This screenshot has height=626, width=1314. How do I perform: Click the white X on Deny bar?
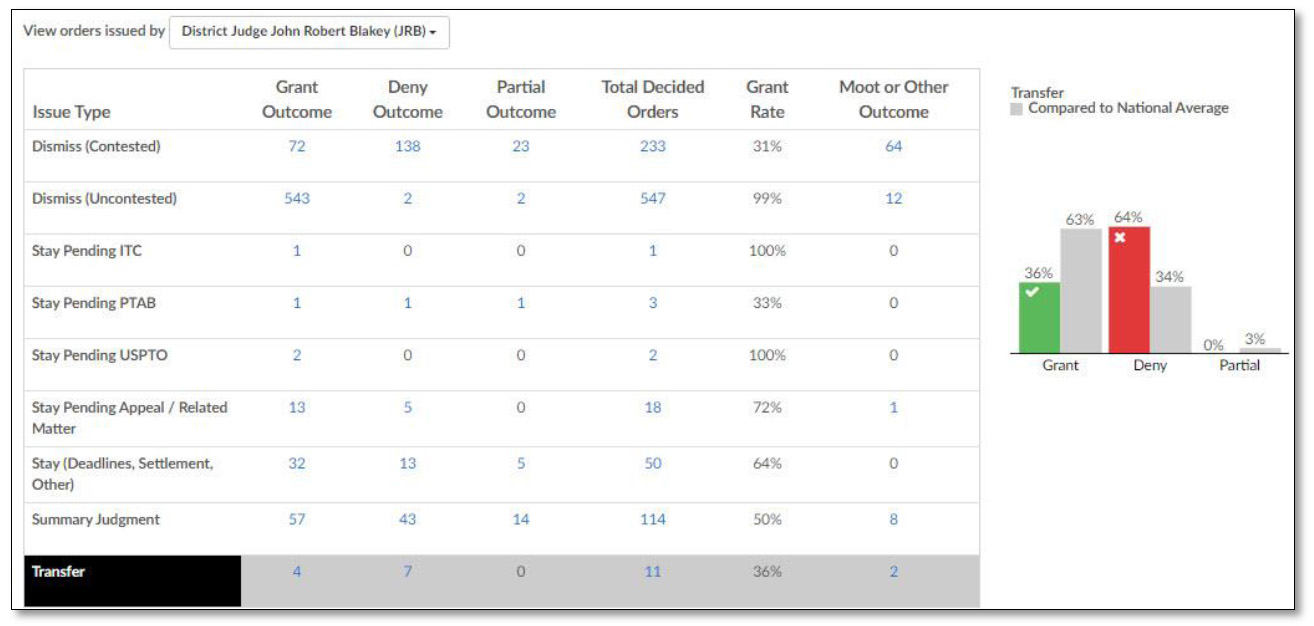tap(1121, 238)
